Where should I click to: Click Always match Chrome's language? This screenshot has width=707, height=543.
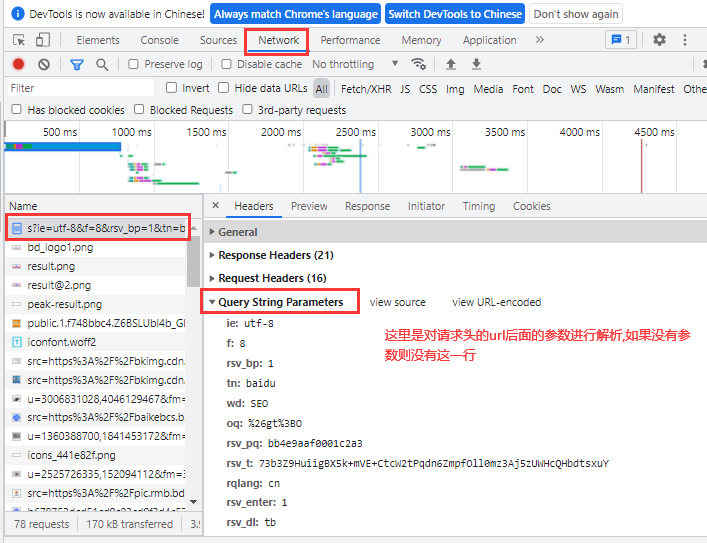click(295, 14)
